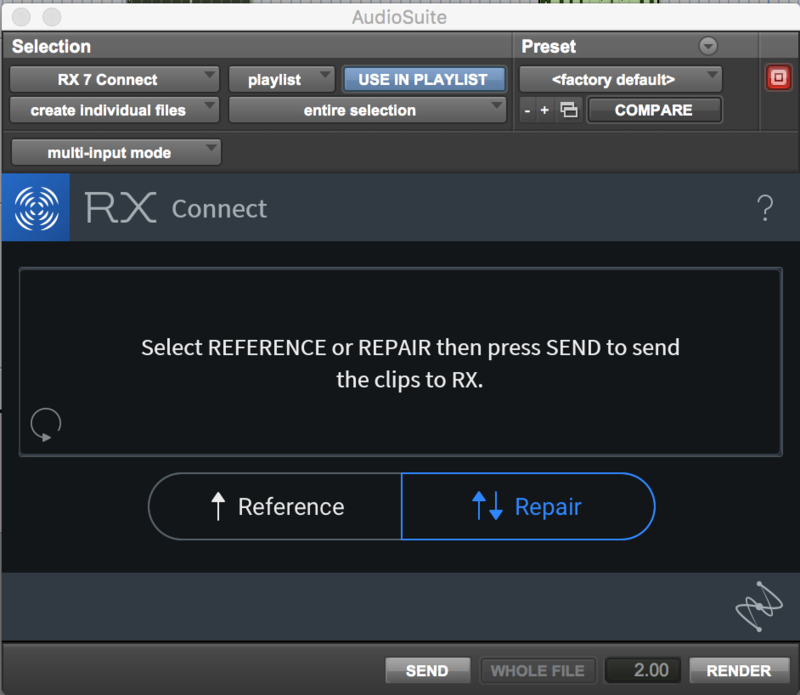Open RX Connect help question mark
The height and width of the screenshot is (695, 800).
coord(765,208)
